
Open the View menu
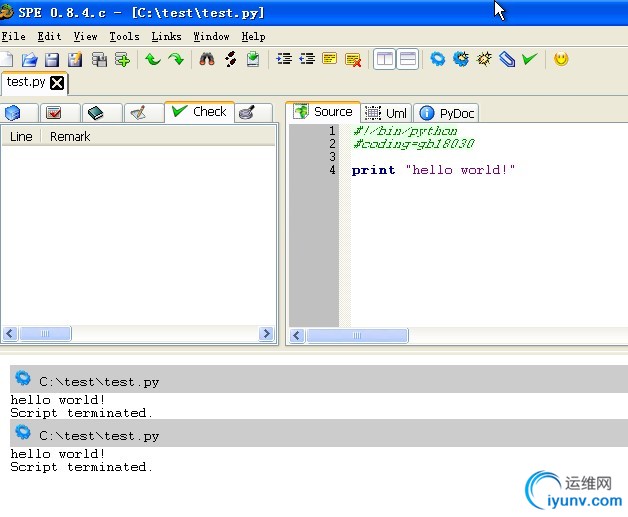[x=85, y=36]
